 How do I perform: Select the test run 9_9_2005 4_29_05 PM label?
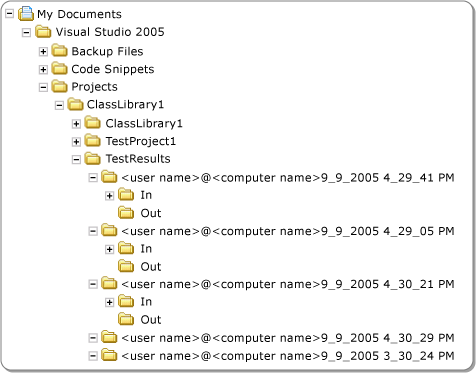point(288,231)
